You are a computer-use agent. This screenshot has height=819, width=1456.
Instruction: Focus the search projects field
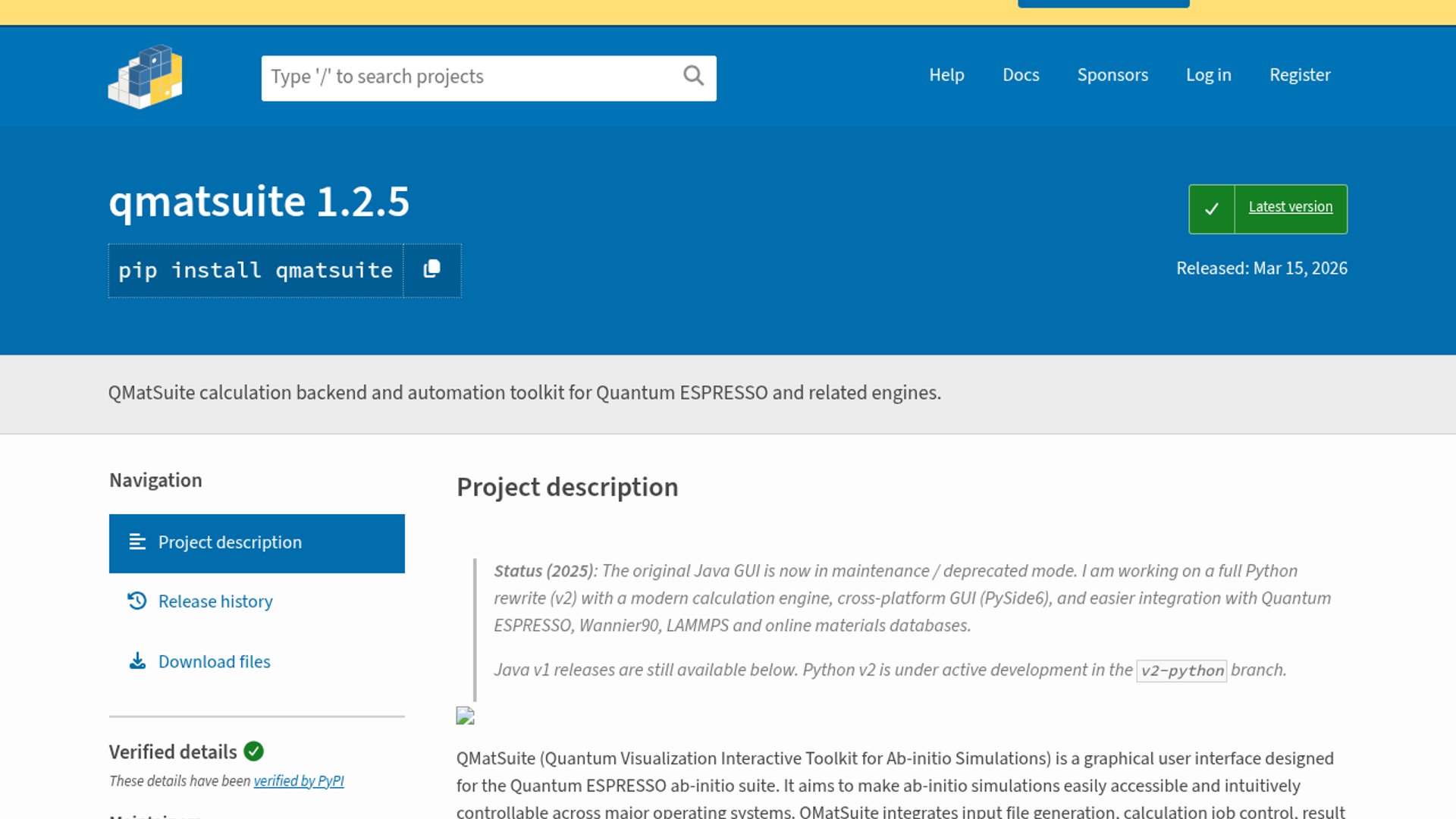(x=470, y=77)
